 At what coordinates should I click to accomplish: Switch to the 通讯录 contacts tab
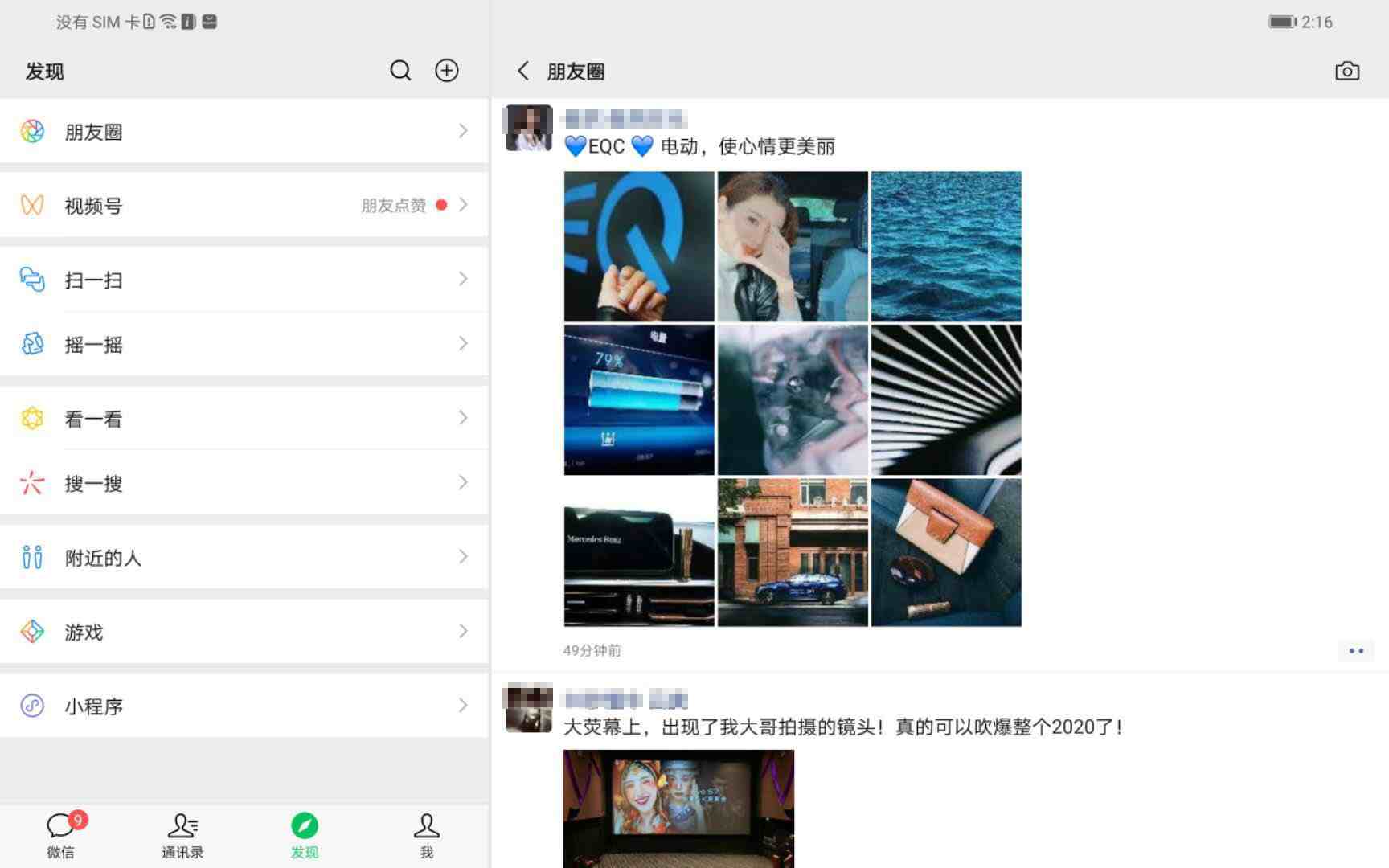pyautogui.click(x=182, y=836)
